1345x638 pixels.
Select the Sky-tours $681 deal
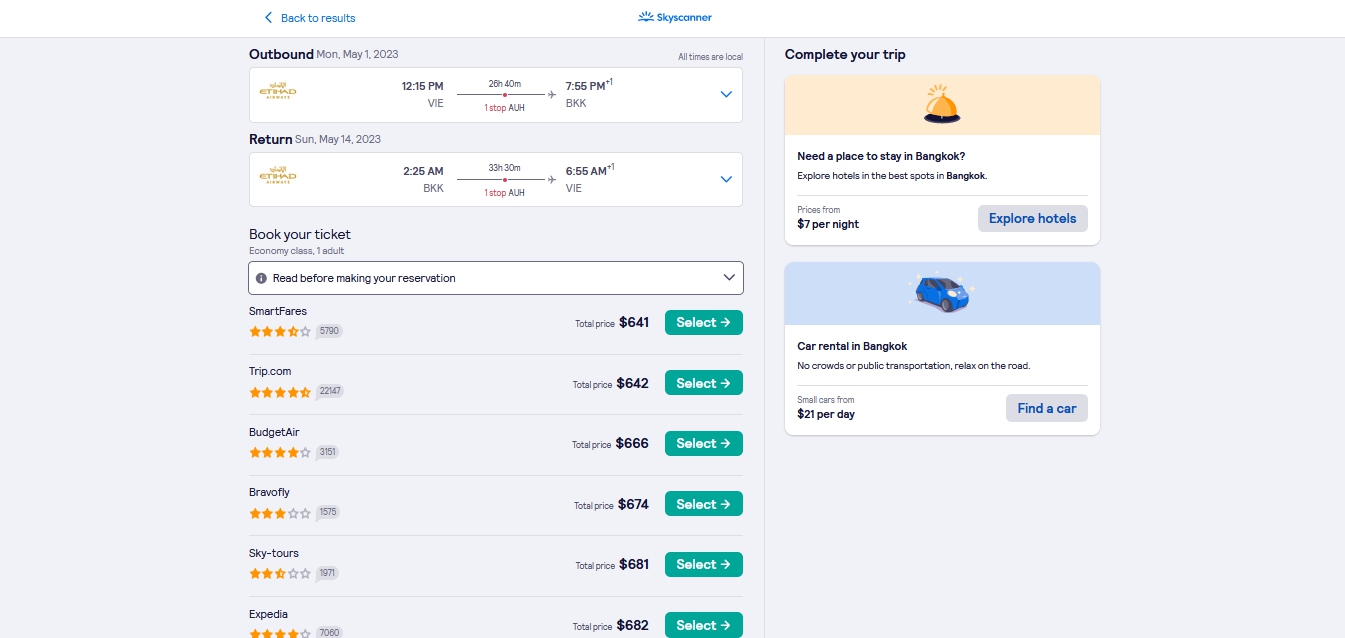tap(704, 564)
